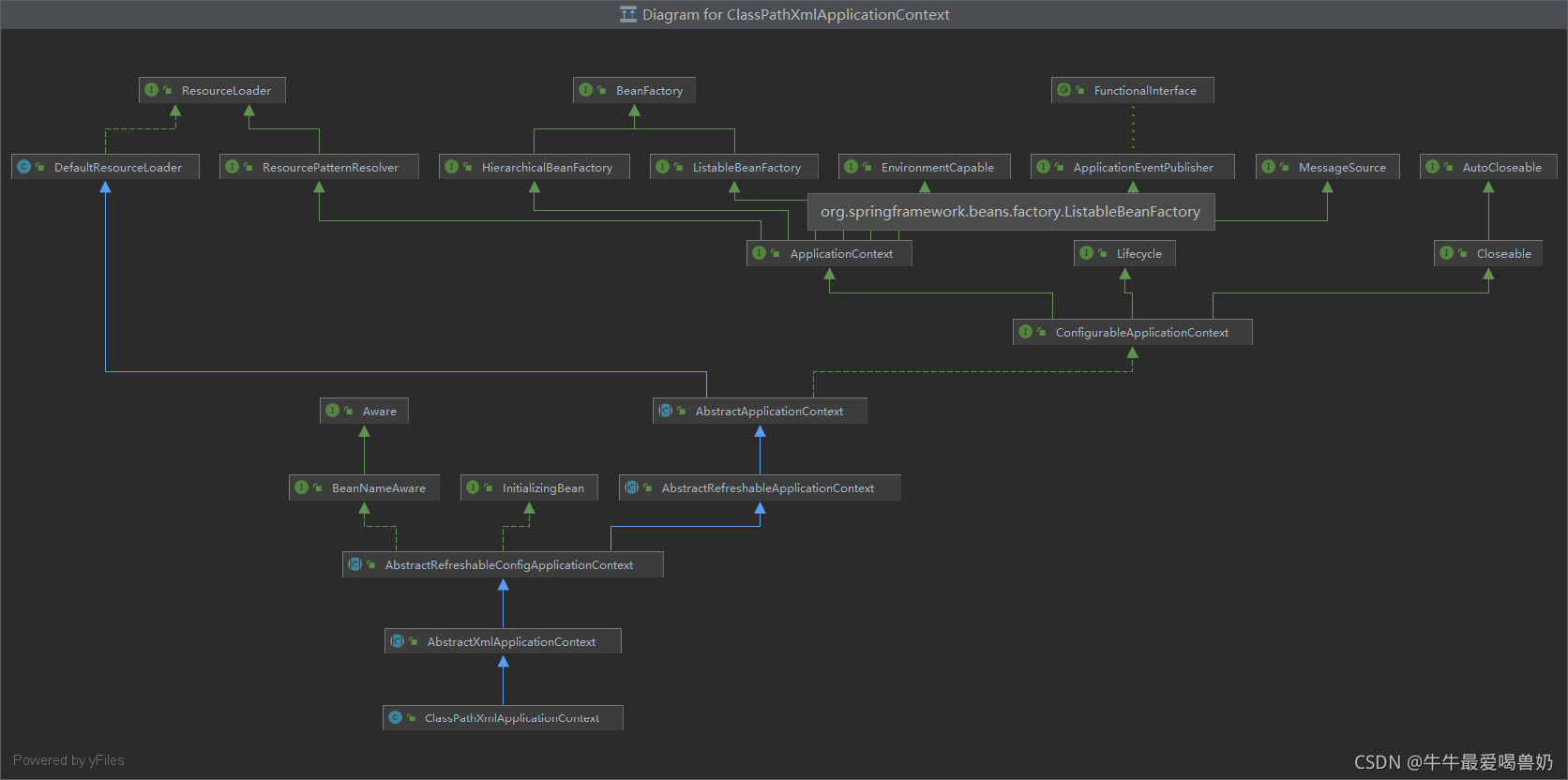1568x780 pixels.
Task: Click the interface icon on ApplicationEventPublisher node
Action: click(1044, 167)
